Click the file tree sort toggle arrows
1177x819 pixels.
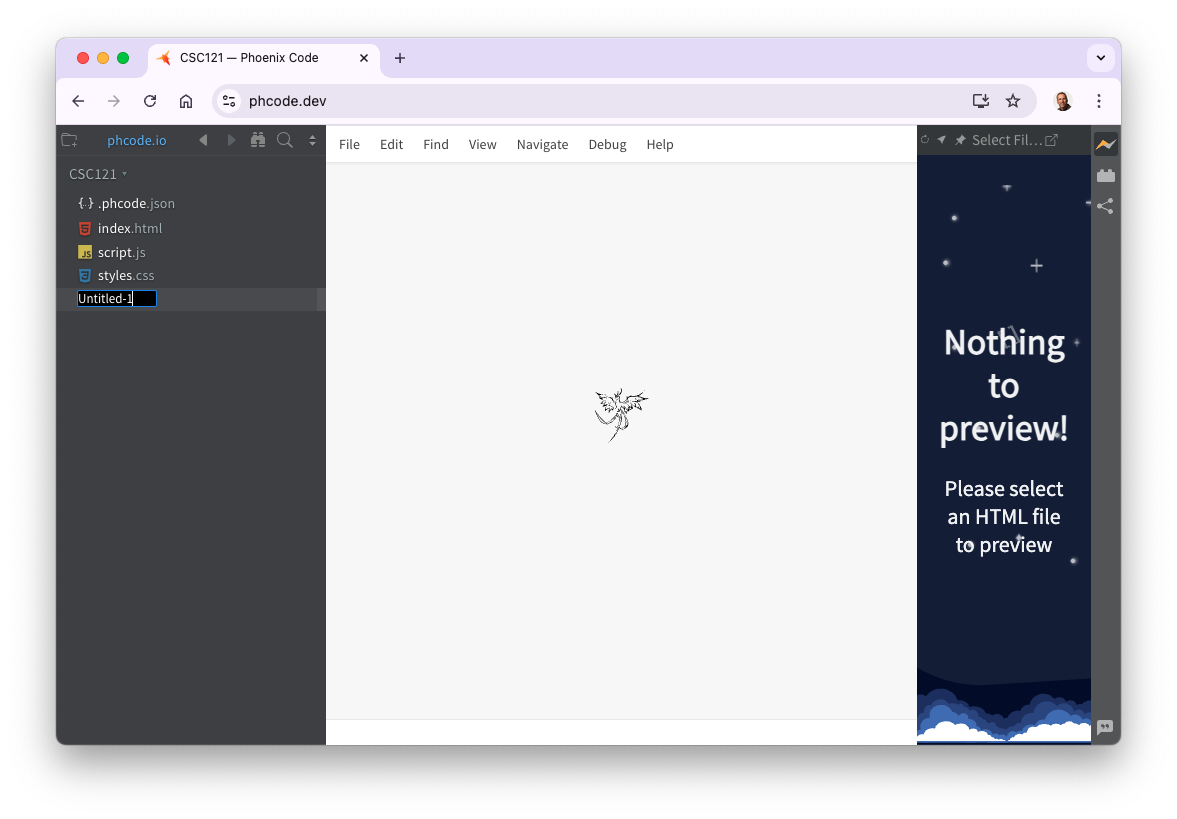(x=312, y=140)
